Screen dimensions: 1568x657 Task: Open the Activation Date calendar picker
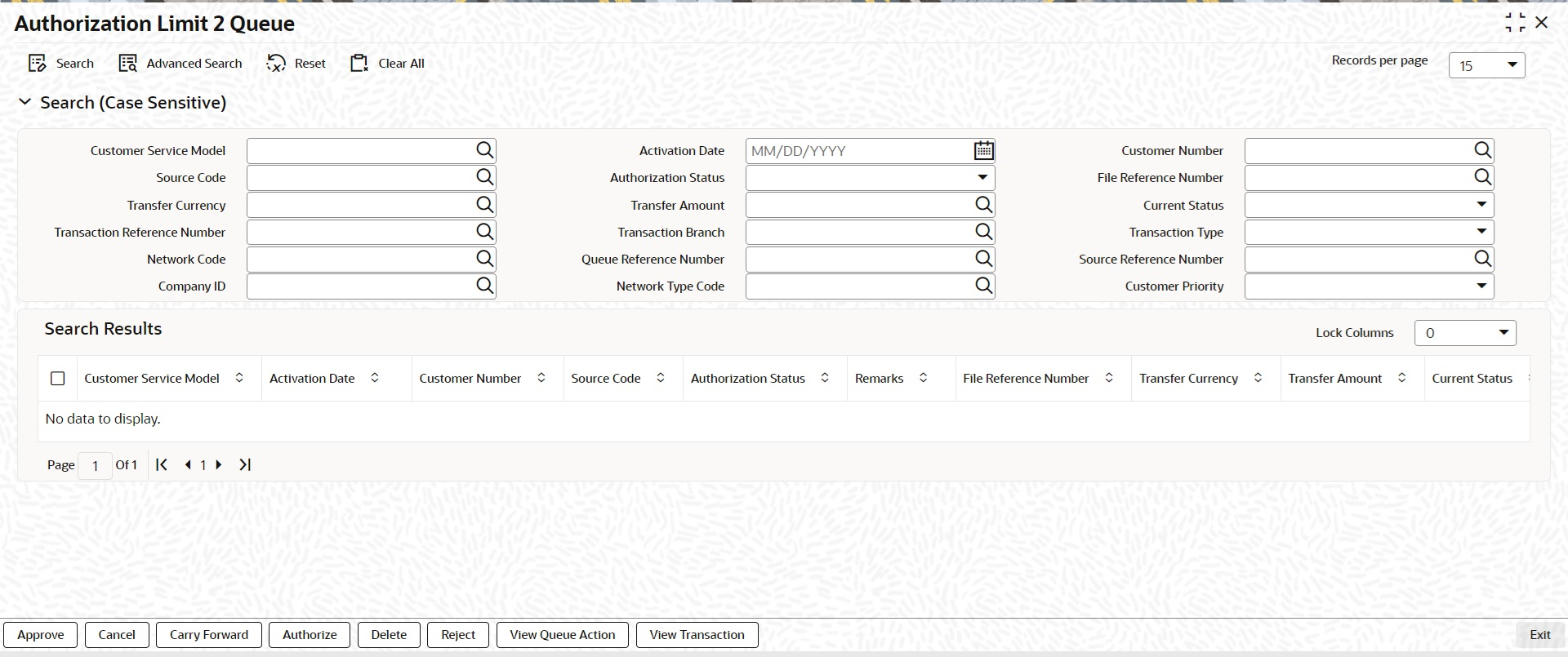[984, 150]
